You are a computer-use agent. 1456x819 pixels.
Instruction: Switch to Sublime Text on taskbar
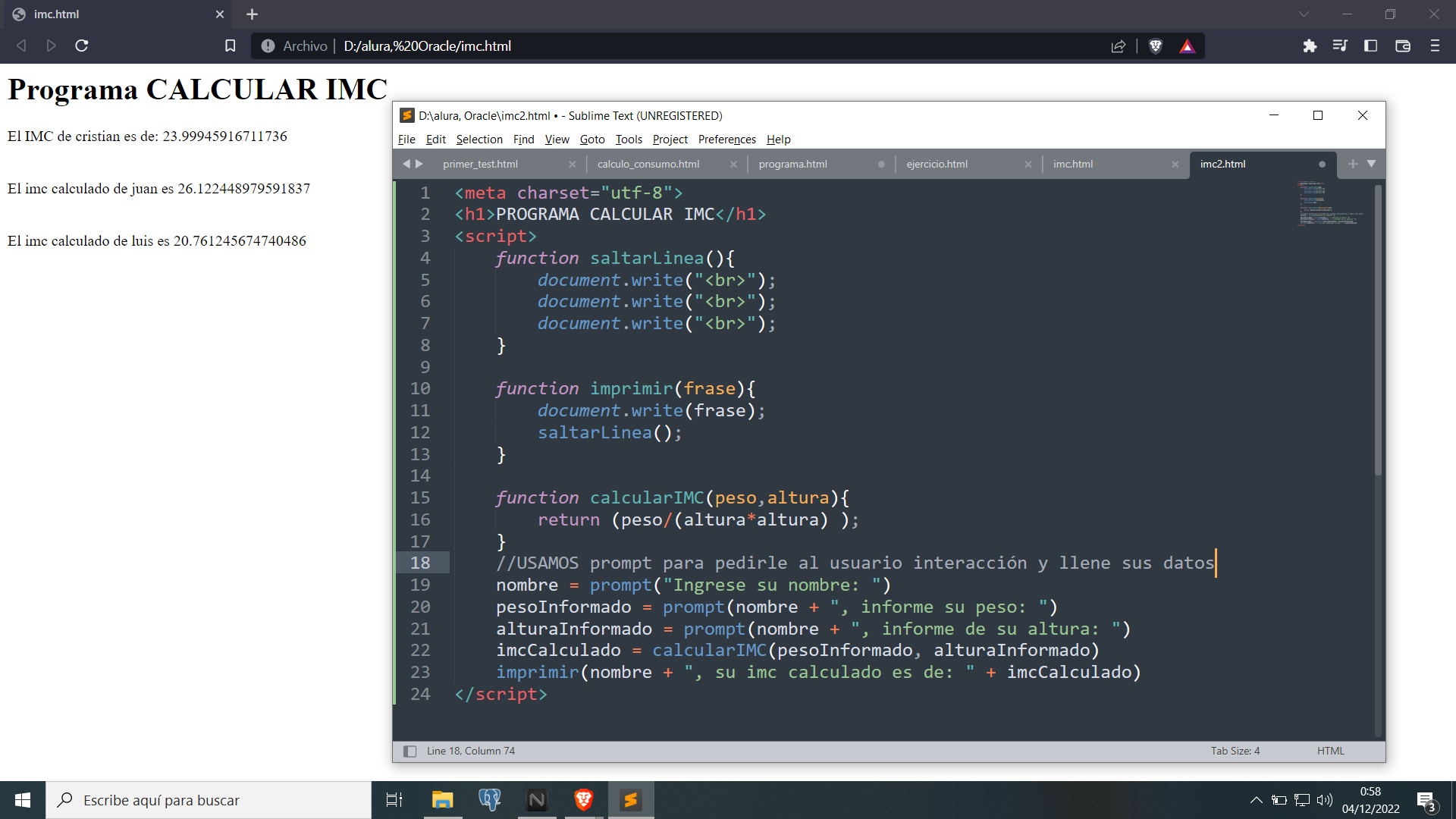pos(631,800)
